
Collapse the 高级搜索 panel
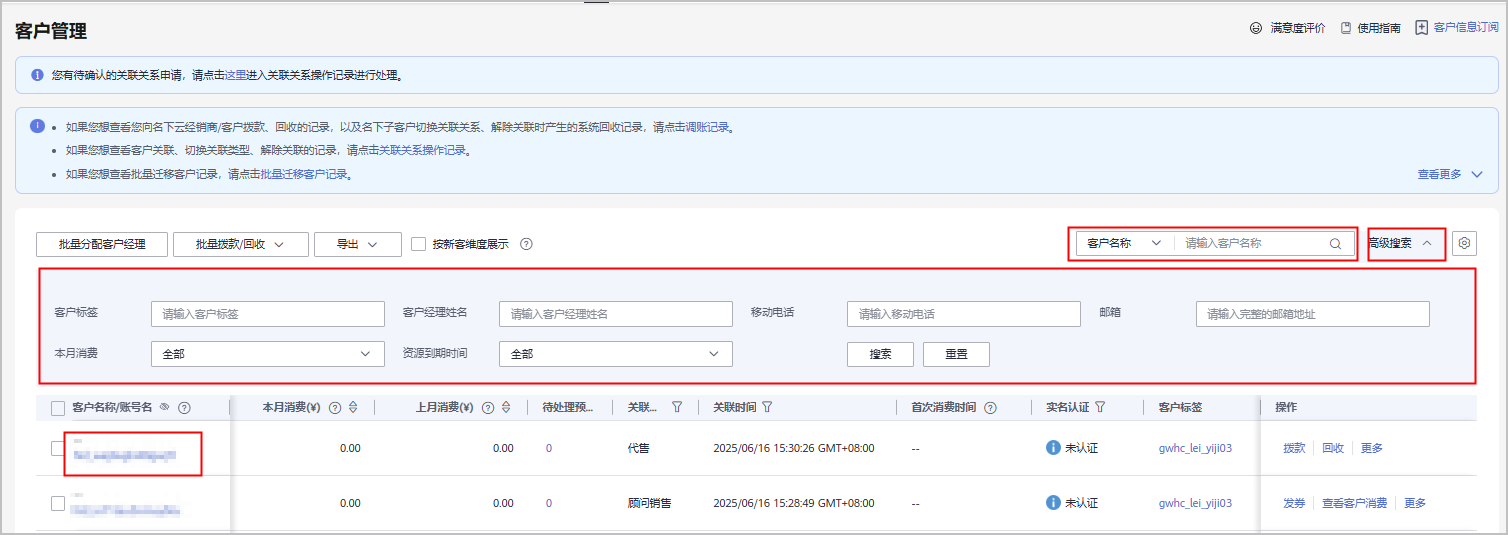click(x=1405, y=243)
